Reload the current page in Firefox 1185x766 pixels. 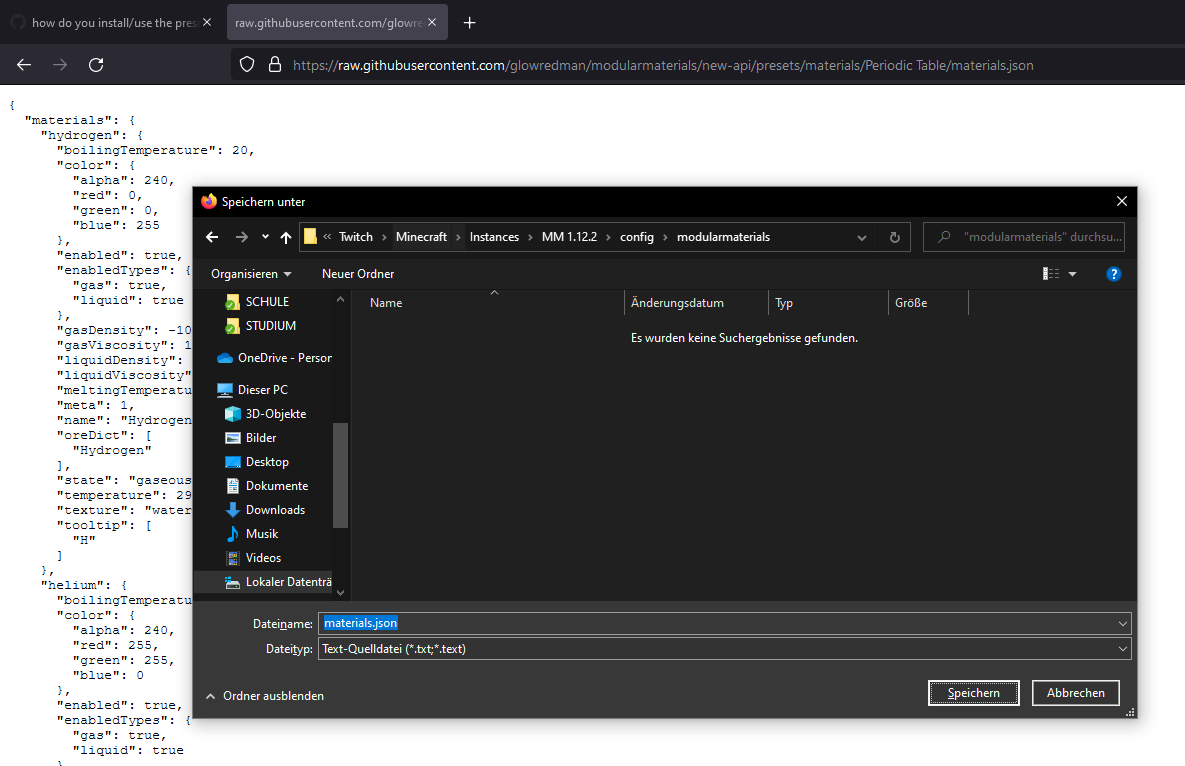(x=95, y=64)
